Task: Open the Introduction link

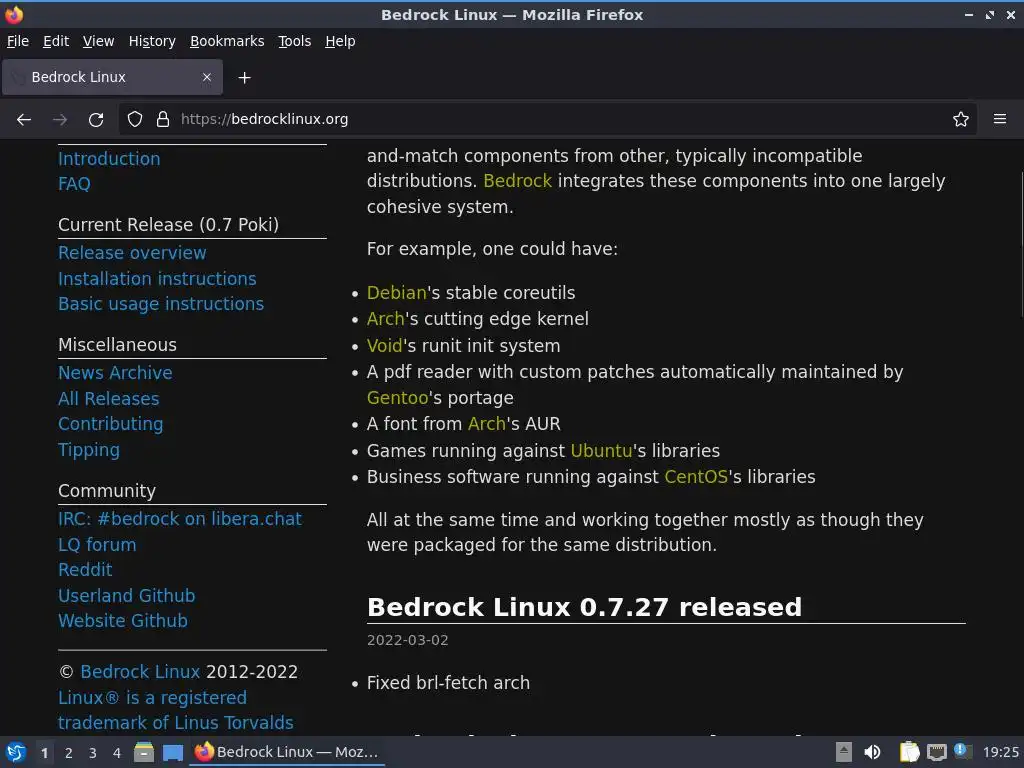Action: (x=109, y=159)
